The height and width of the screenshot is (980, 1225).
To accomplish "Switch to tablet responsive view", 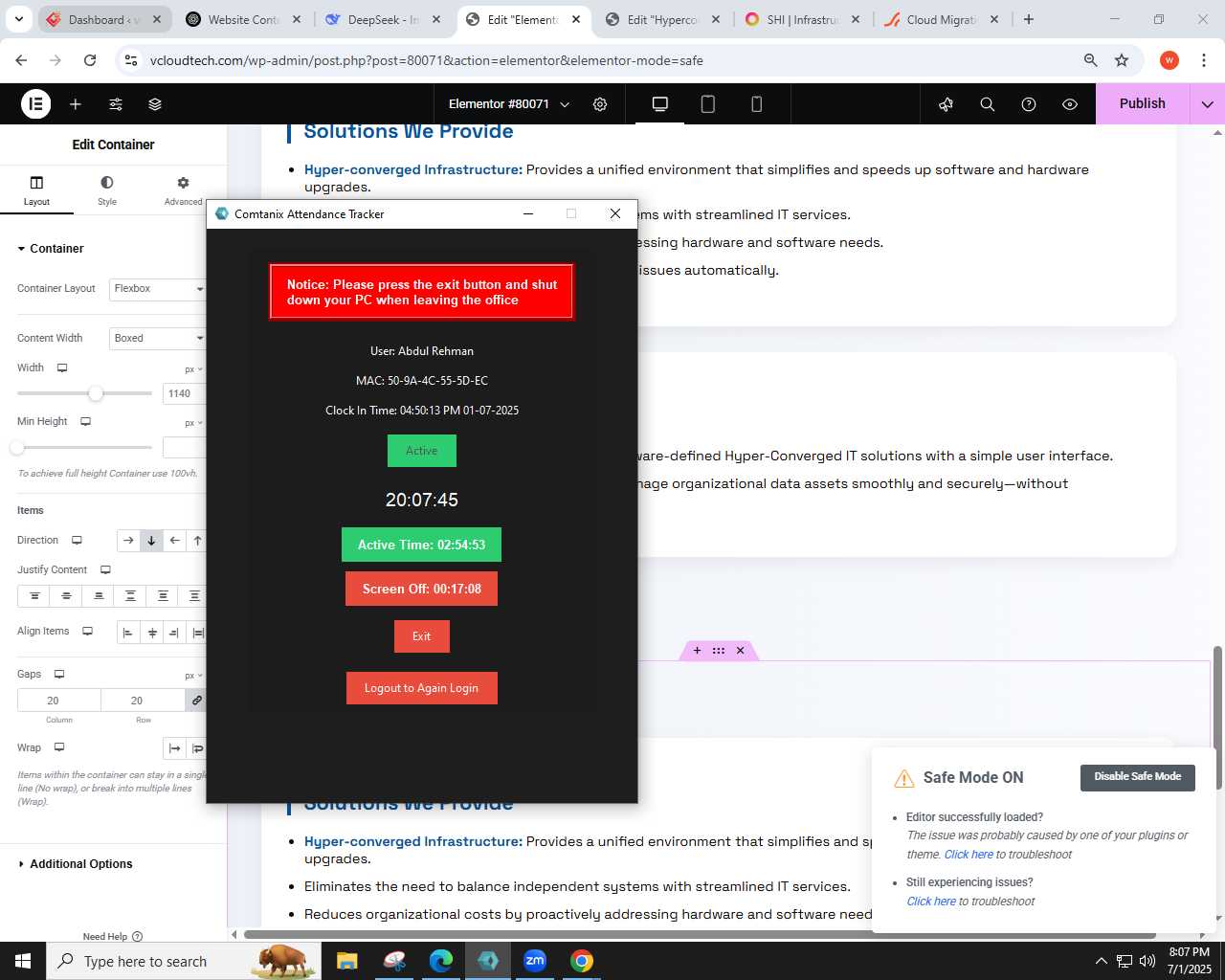I will (x=708, y=104).
